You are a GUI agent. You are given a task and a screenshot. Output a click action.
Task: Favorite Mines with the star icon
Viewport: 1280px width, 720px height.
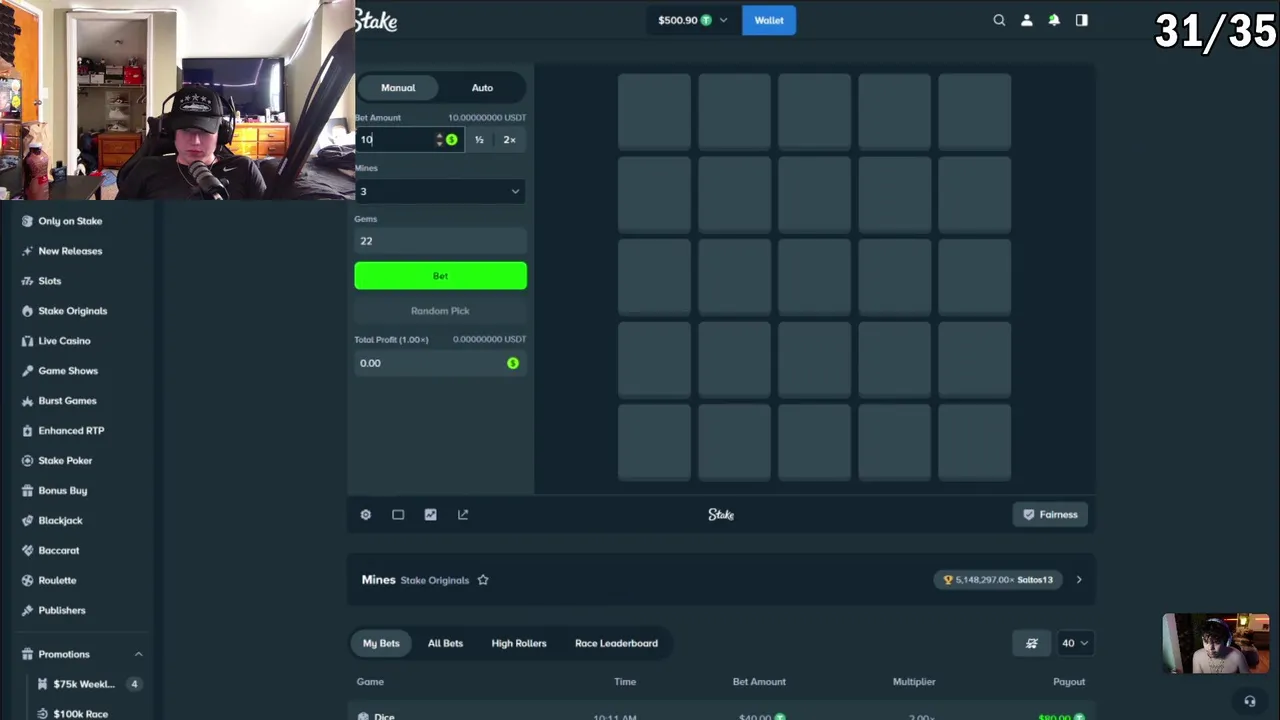pos(483,580)
